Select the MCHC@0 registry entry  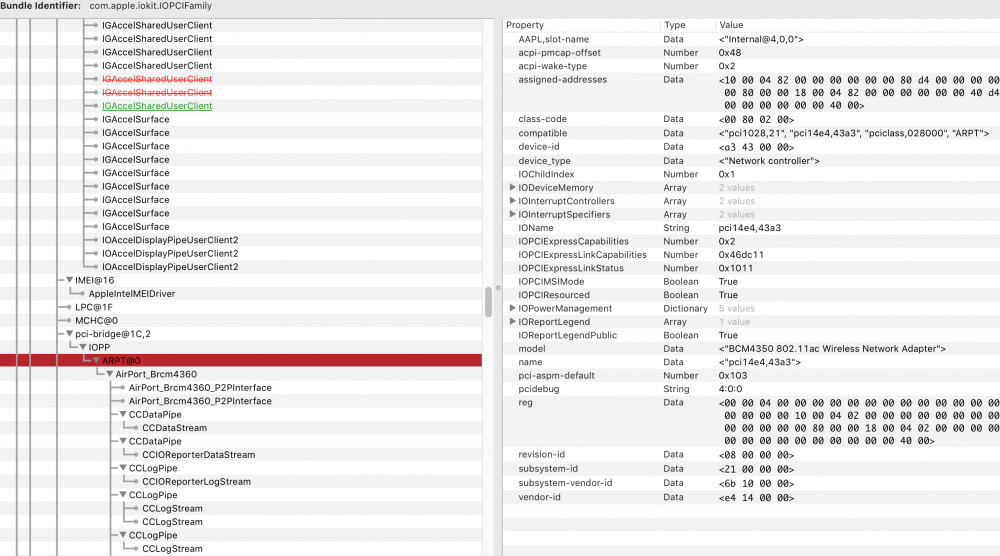tap(83, 320)
